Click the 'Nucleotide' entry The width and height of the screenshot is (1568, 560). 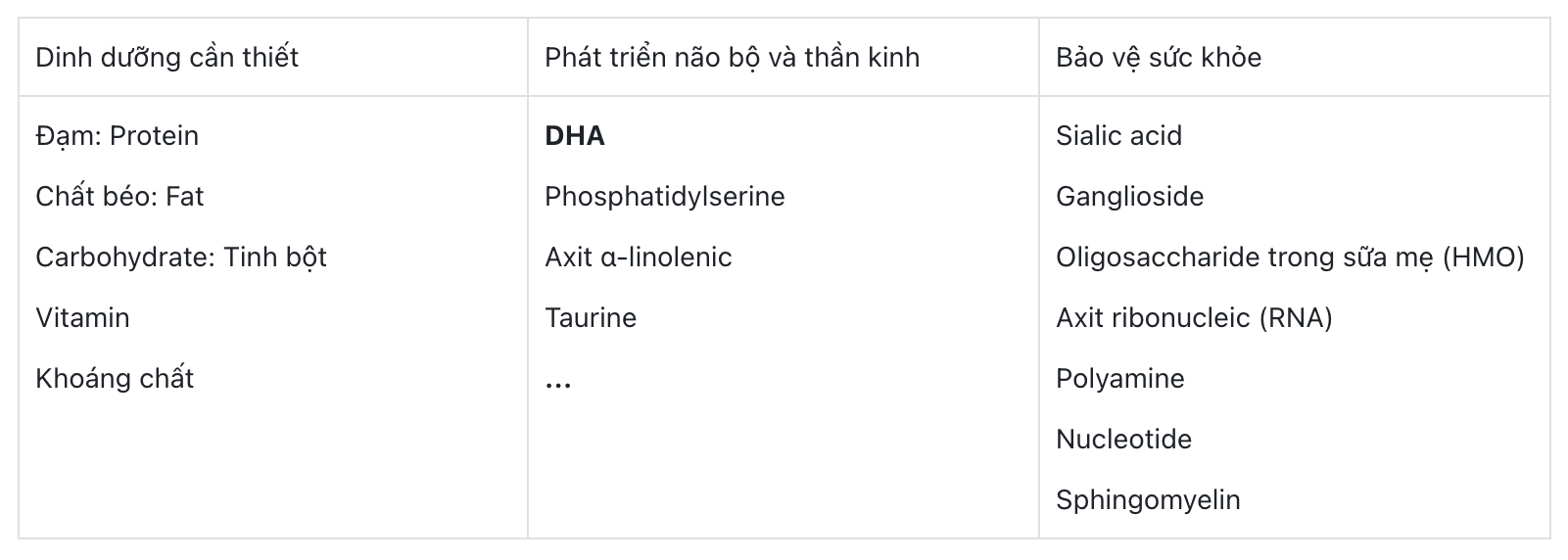(1123, 439)
